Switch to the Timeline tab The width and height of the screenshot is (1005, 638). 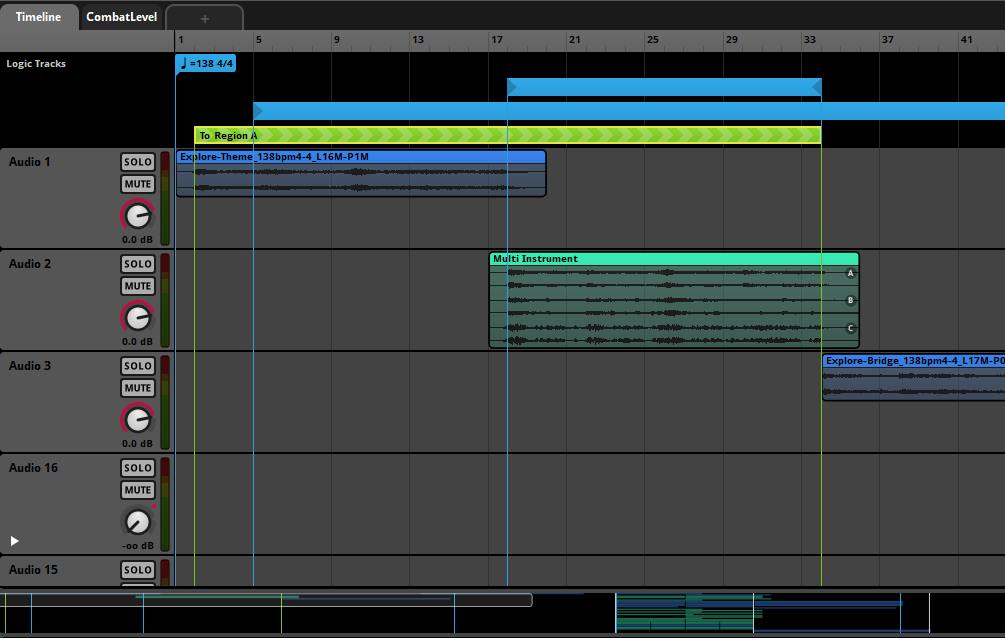(x=38, y=17)
